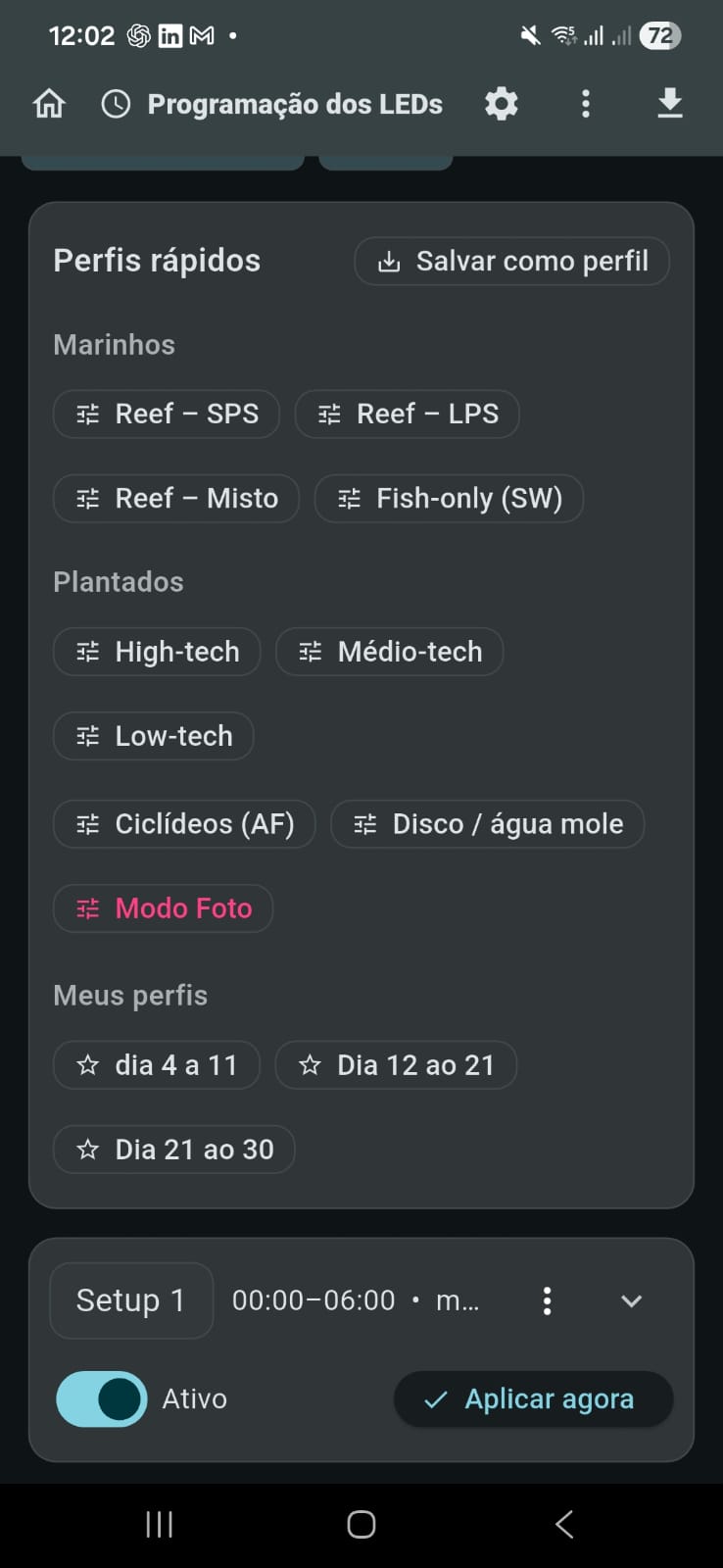Pick the Disco / água mole profile
The image size is (723, 1568).
[x=488, y=824]
